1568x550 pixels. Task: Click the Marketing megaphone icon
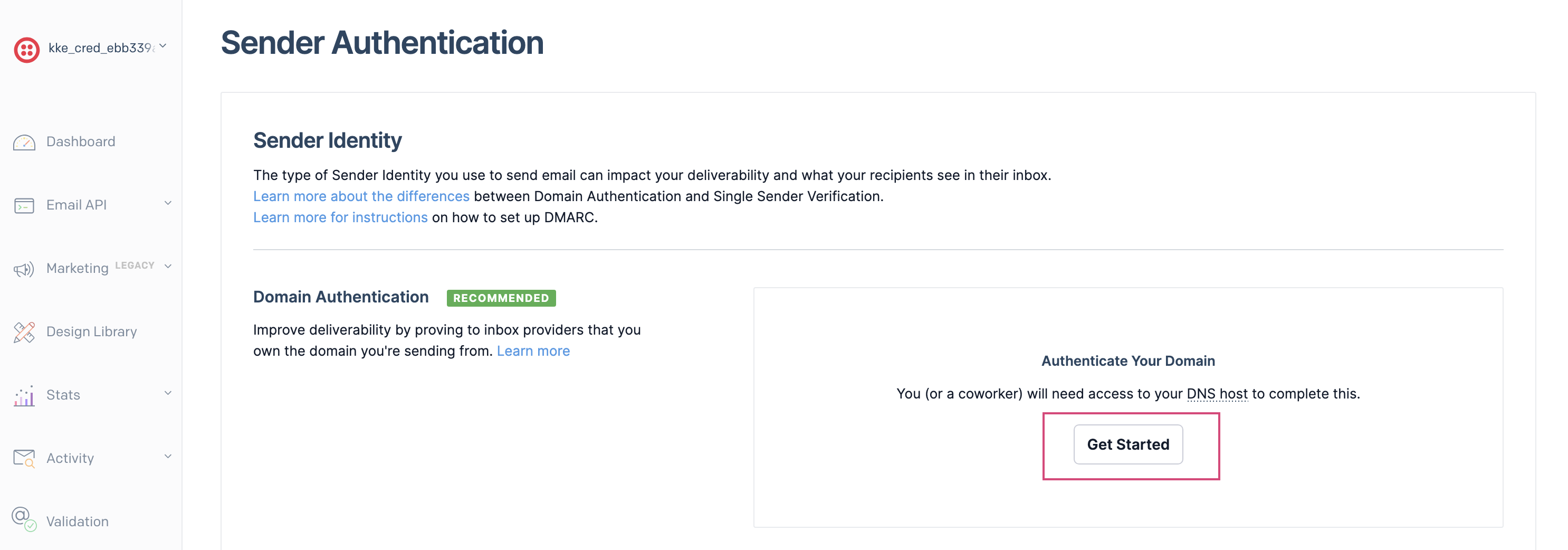coord(24,269)
